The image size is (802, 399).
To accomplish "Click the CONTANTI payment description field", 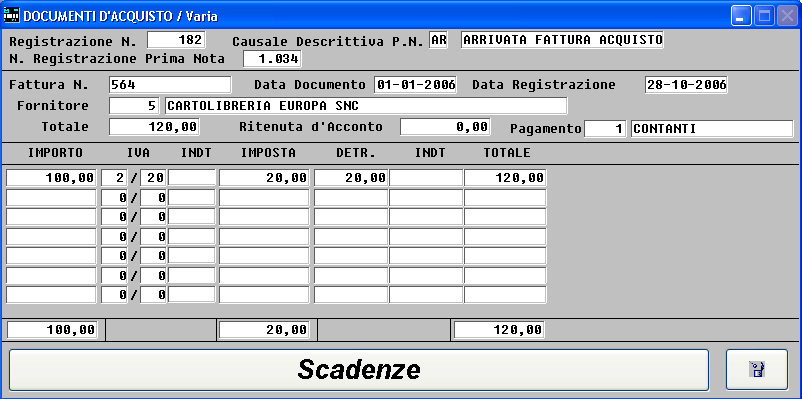I will (x=712, y=128).
